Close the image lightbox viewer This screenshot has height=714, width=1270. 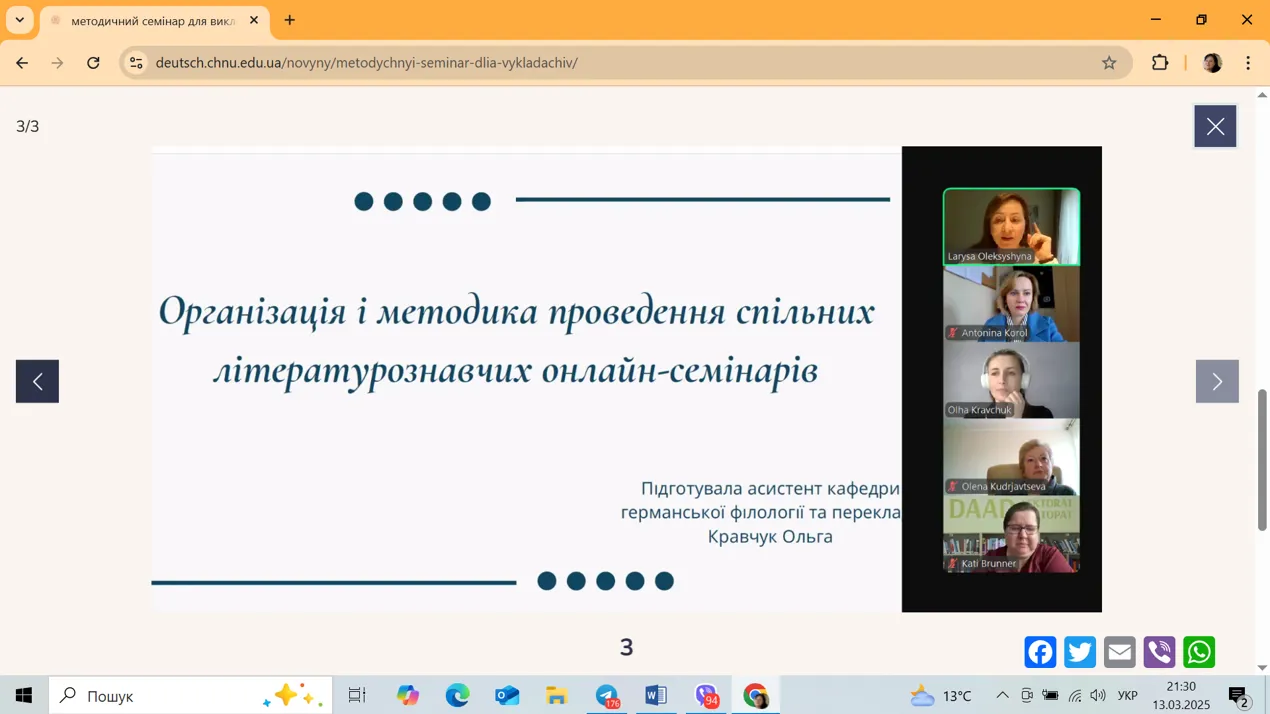(1215, 126)
